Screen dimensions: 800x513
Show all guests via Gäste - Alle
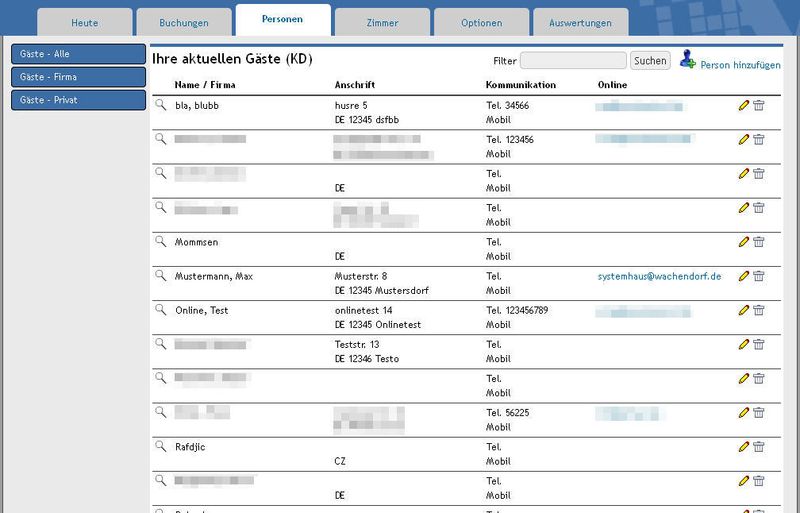pos(79,54)
